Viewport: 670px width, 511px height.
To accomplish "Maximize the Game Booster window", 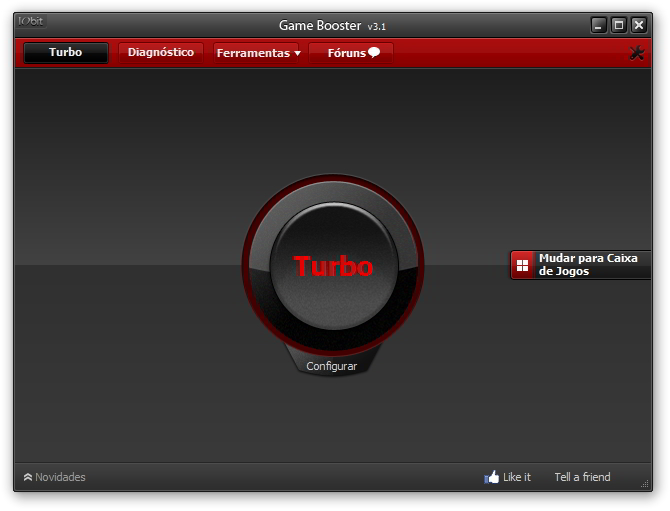I will (619, 25).
